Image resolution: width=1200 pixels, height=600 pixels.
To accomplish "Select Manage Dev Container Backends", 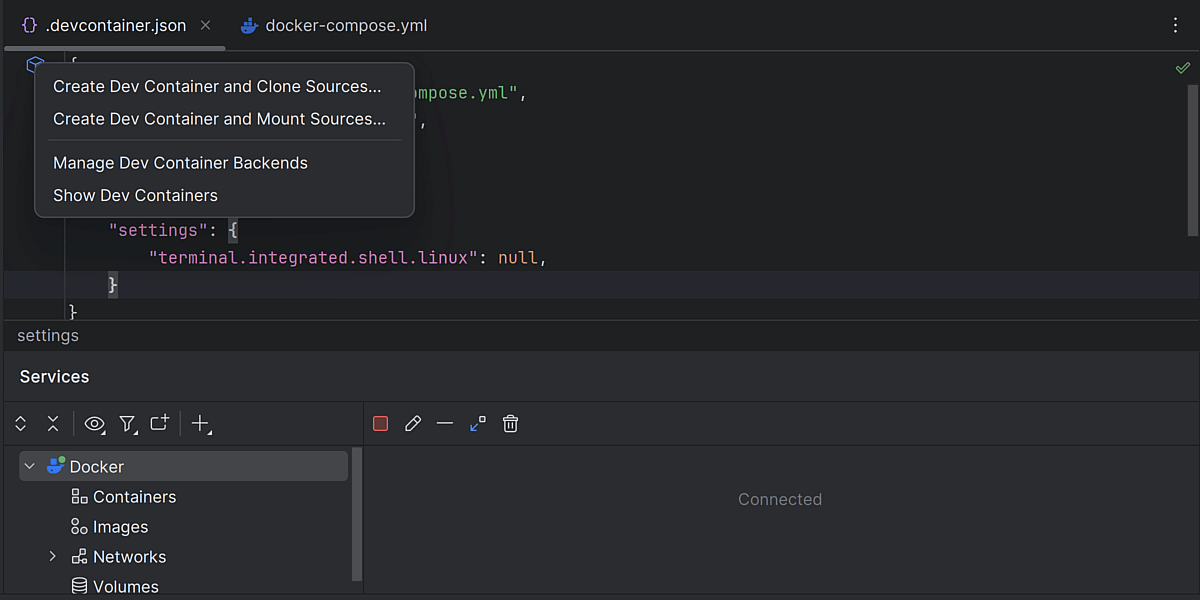I will coord(180,163).
